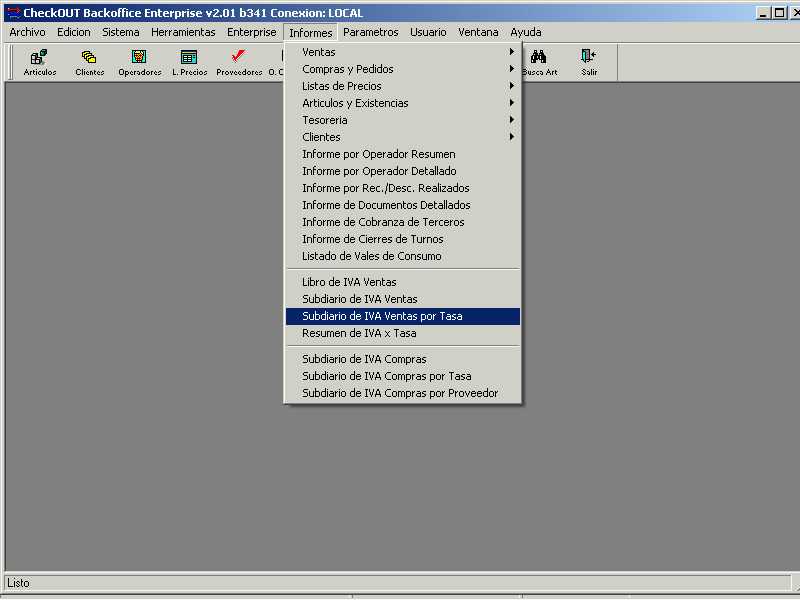Expand the Articulos y Existencias submenu
The image size is (800, 600).
403,103
